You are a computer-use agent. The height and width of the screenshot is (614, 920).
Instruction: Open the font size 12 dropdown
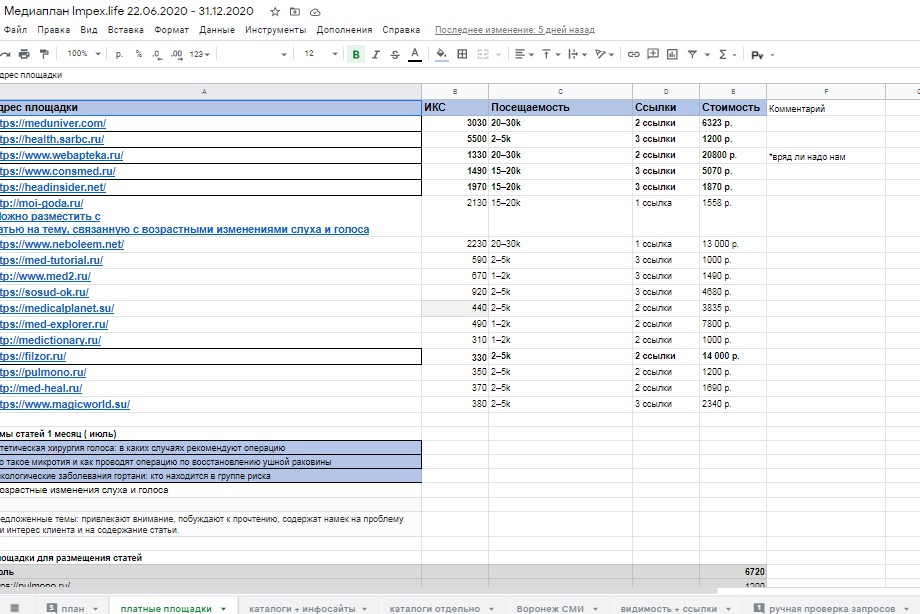point(319,54)
